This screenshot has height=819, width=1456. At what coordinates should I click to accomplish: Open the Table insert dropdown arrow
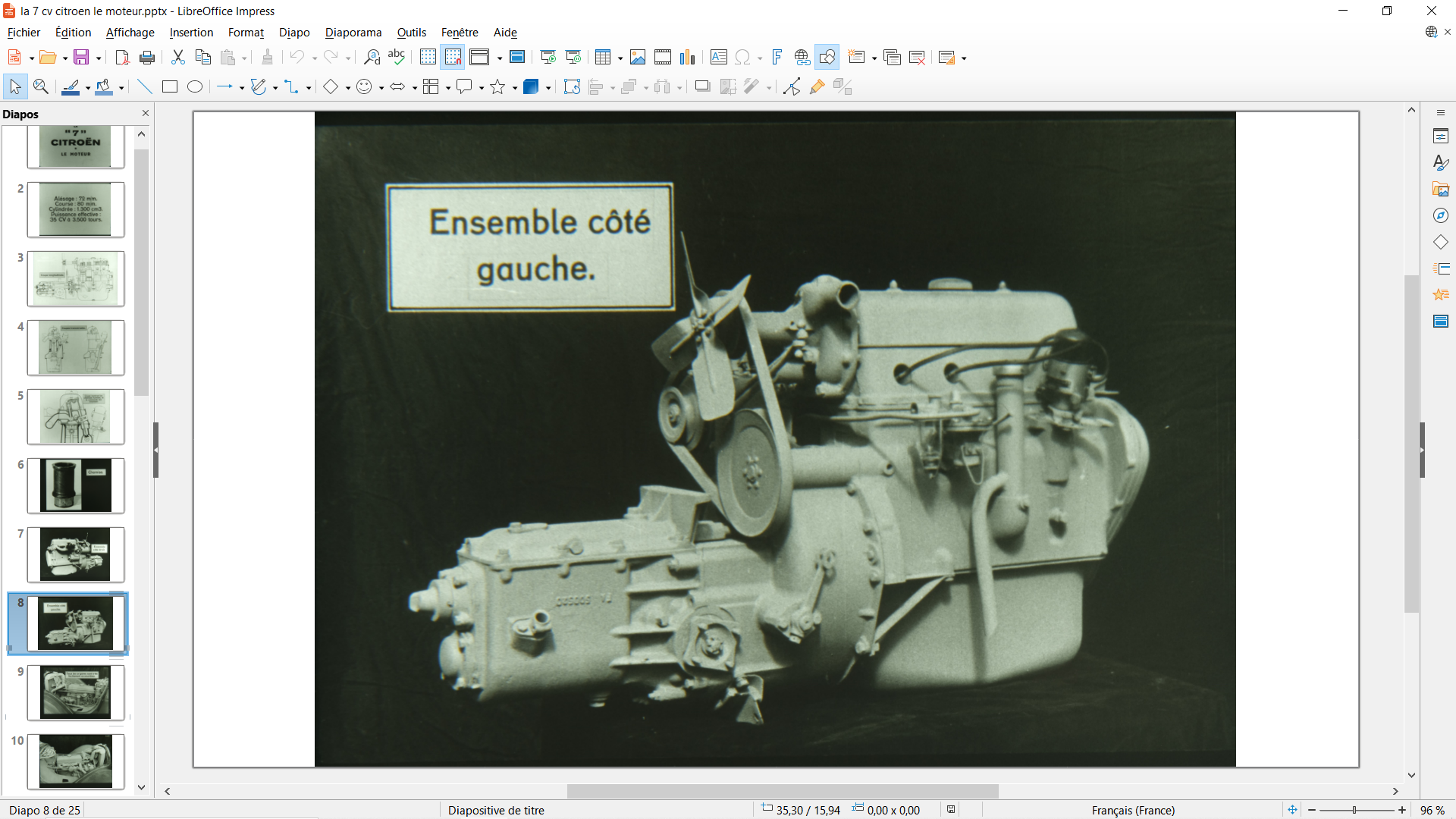click(x=620, y=58)
